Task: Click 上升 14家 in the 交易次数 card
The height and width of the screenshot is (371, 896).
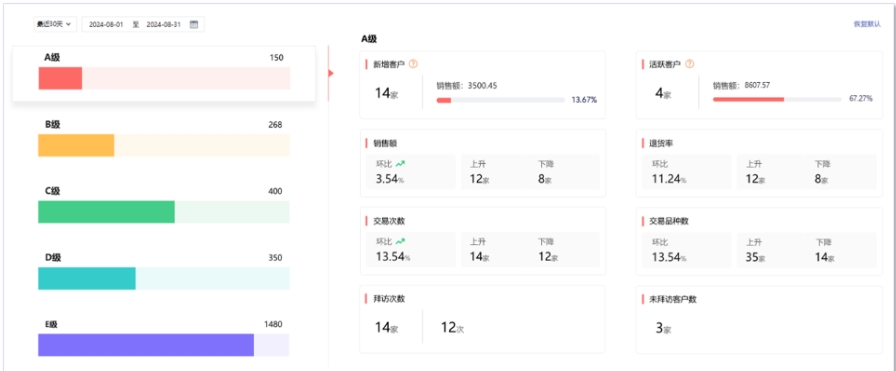Action: click(479, 250)
